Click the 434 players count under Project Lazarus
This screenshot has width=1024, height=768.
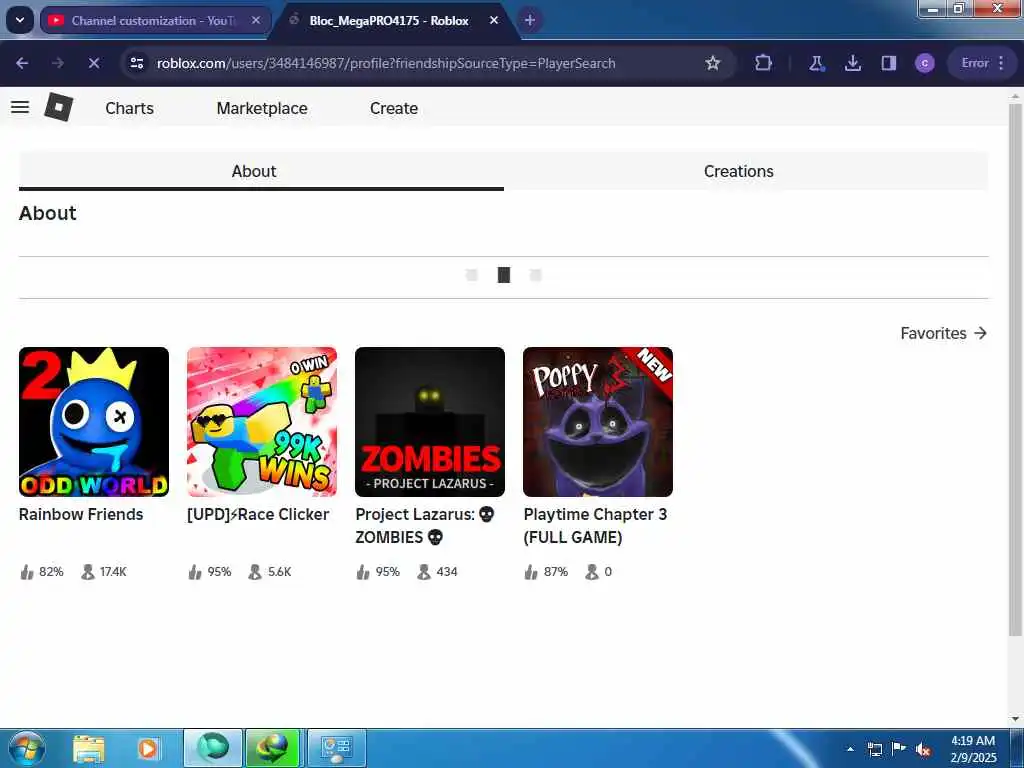(438, 572)
